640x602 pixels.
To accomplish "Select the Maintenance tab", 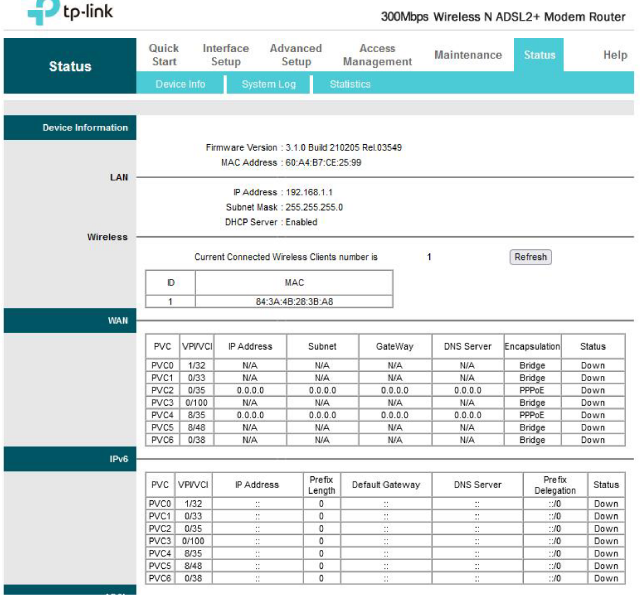I will point(468,55).
